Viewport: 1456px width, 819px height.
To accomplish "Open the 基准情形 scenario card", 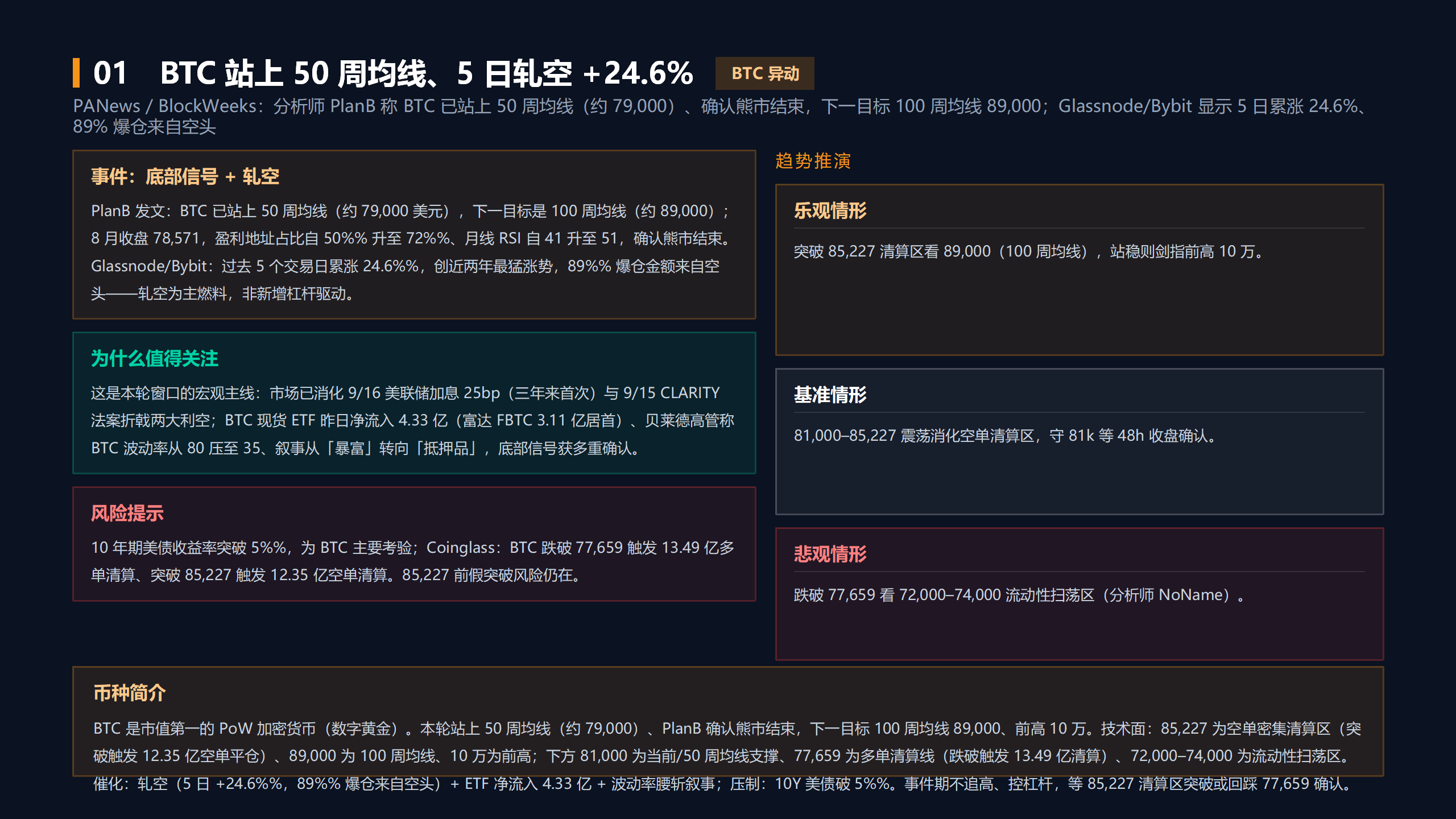I will (x=1079, y=441).
